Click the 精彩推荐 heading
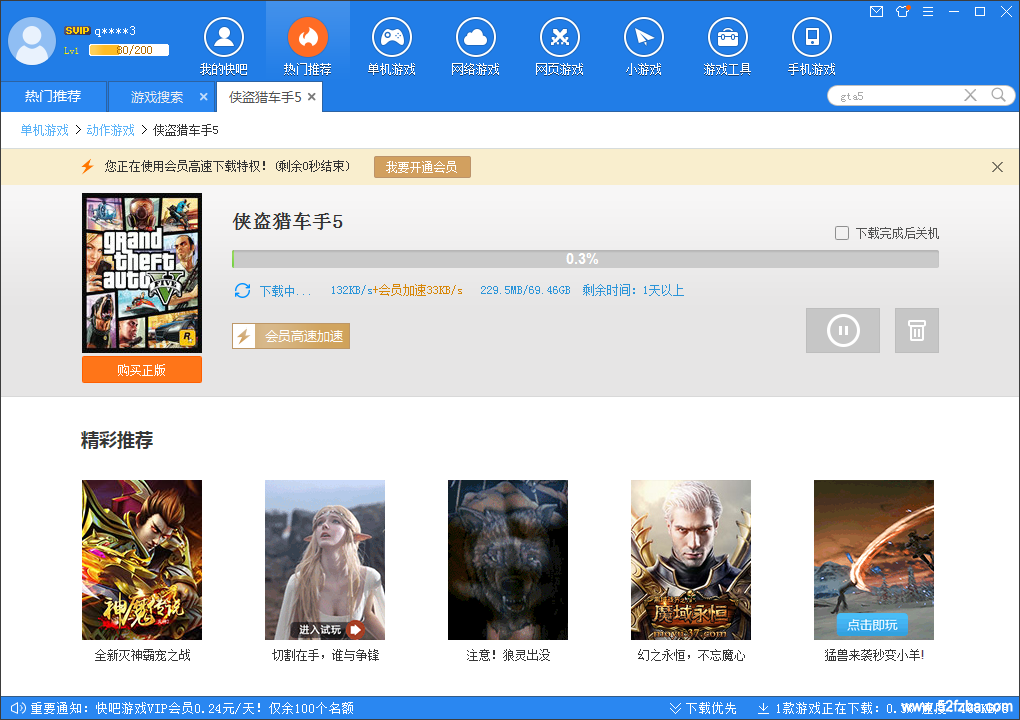The width and height of the screenshot is (1020, 720). [x=117, y=440]
